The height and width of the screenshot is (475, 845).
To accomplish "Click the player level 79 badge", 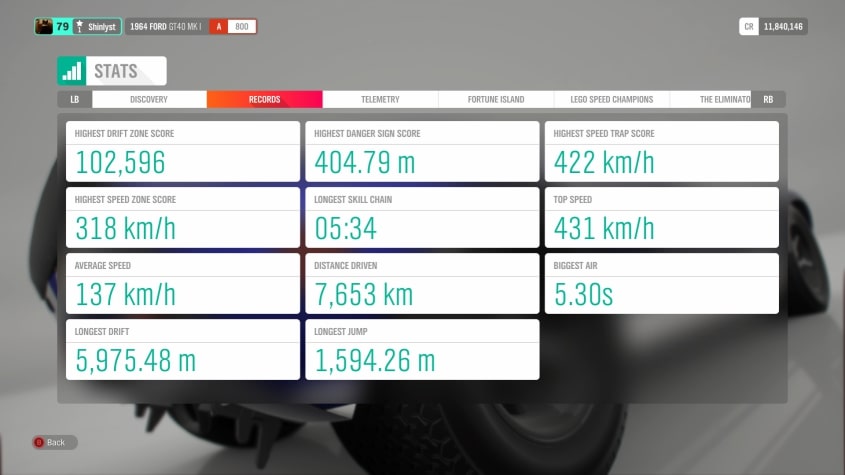I will (63, 27).
